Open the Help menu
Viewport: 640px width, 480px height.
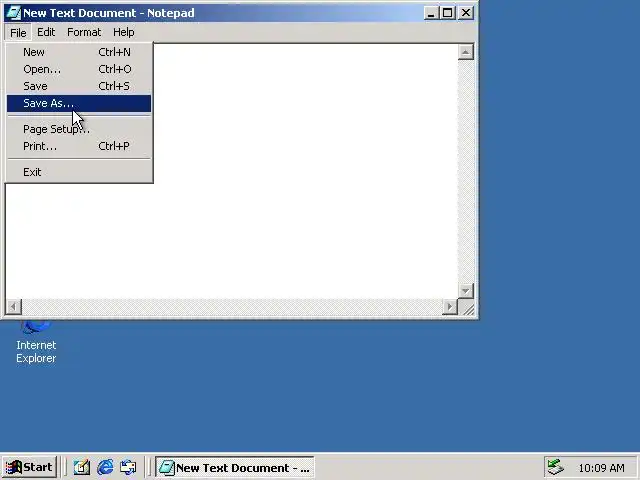tap(124, 32)
